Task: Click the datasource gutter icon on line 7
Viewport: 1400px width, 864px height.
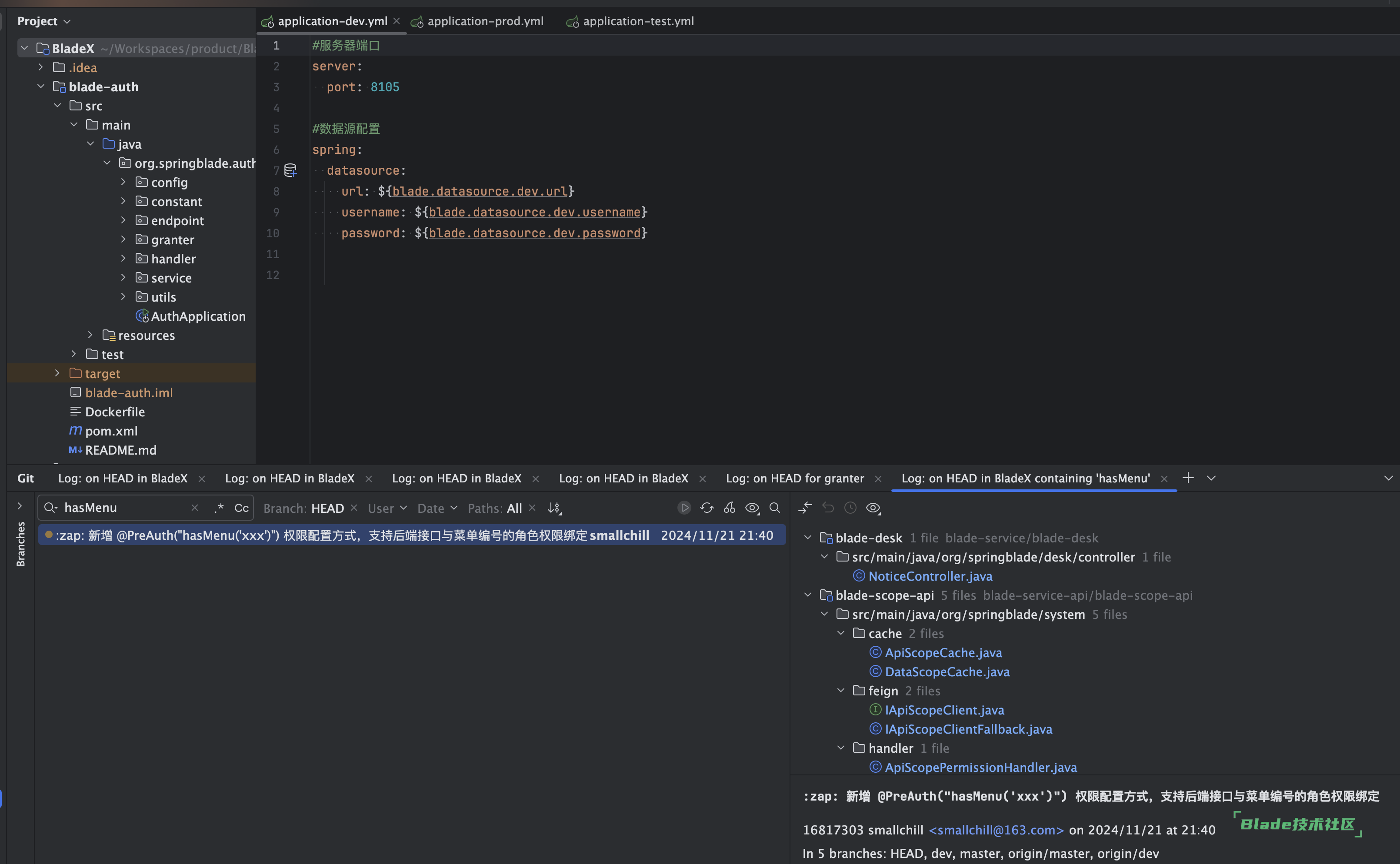Action: [290, 170]
